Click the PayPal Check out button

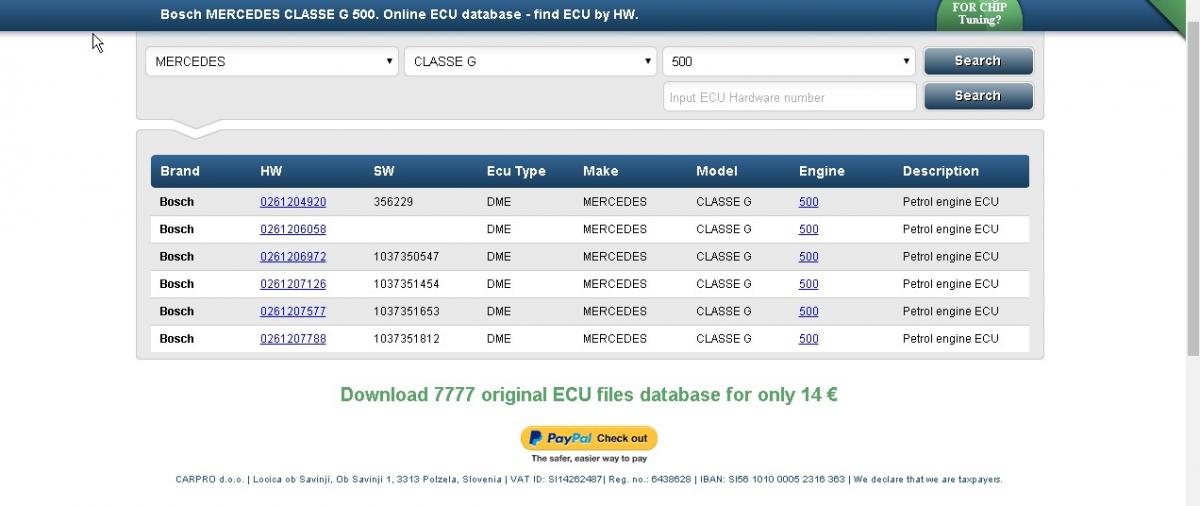589,438
